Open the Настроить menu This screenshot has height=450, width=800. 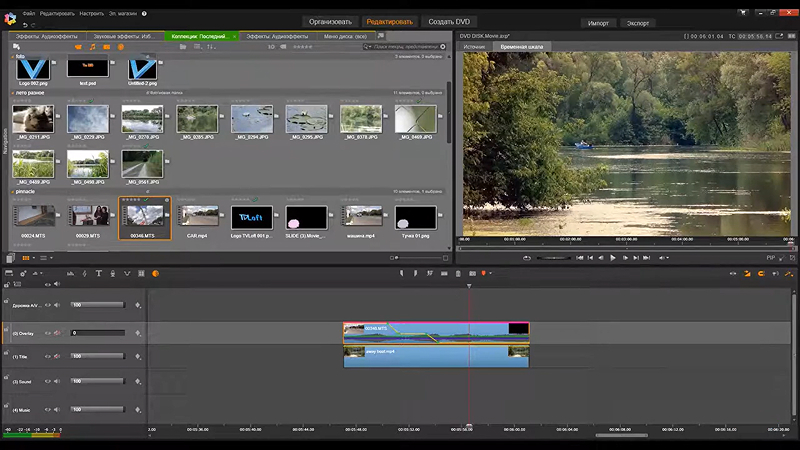pyautogui.click(x=92, y=14)
